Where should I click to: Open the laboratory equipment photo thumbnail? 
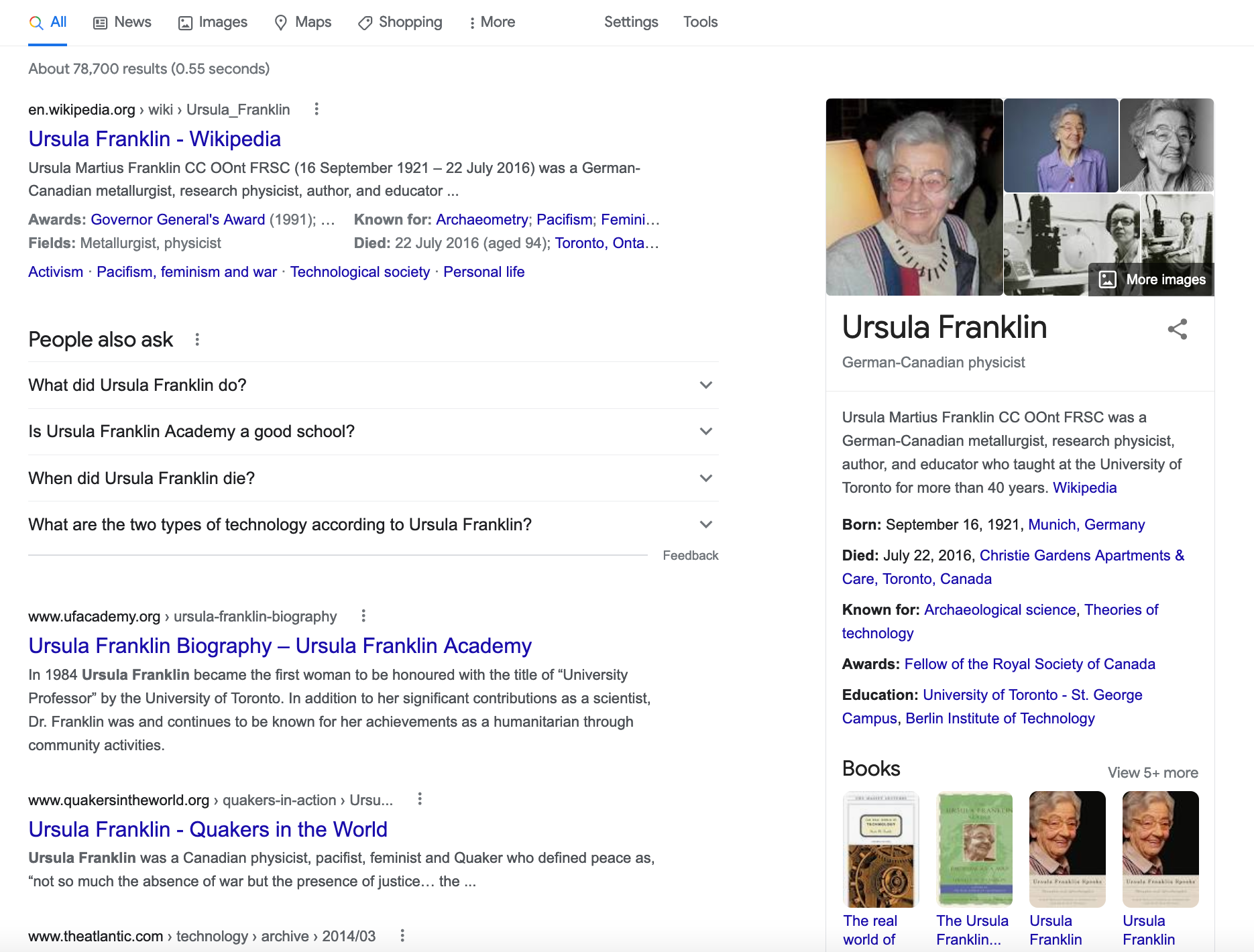(x=1072, y=244)
